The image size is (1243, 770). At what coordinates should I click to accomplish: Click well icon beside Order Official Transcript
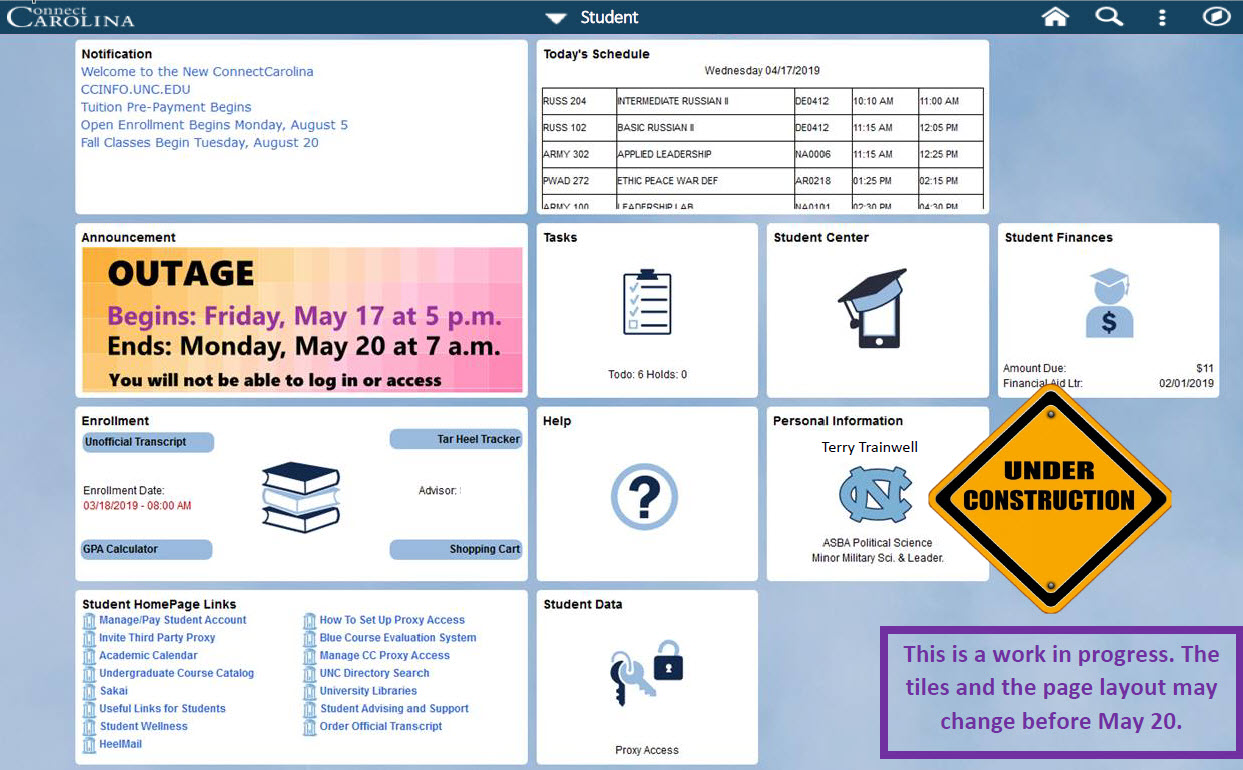(310, 727)
